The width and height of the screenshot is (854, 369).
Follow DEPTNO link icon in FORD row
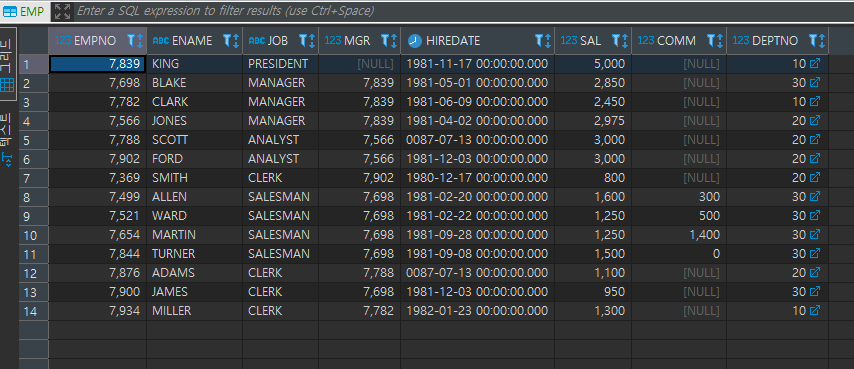pos(815,159)
